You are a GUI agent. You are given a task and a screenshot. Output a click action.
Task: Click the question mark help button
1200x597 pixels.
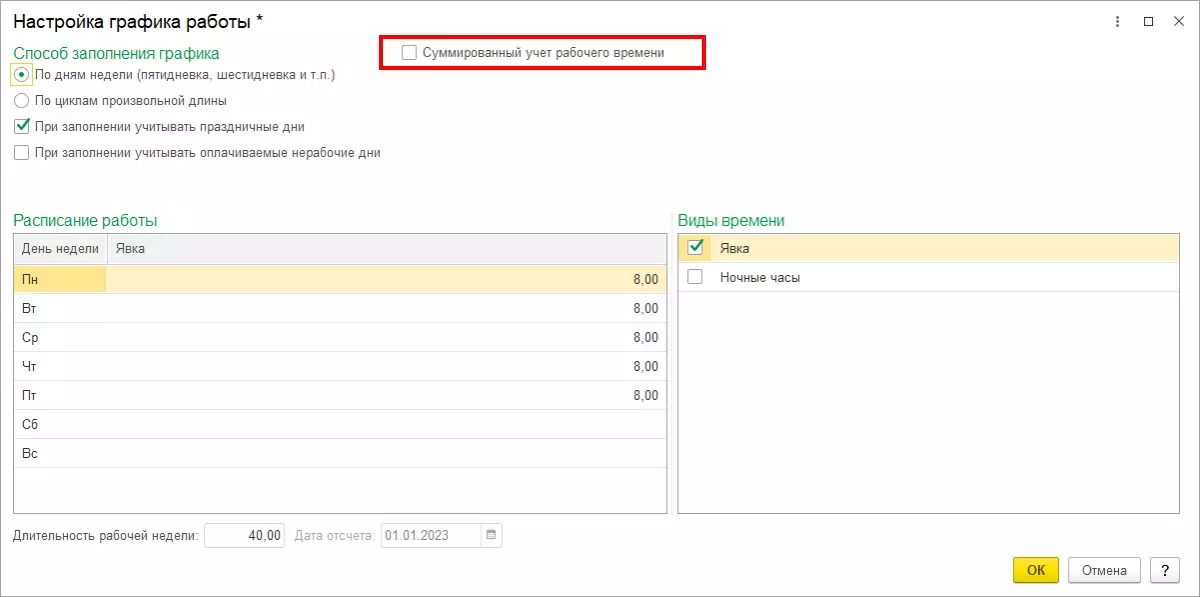point(1163,570)
